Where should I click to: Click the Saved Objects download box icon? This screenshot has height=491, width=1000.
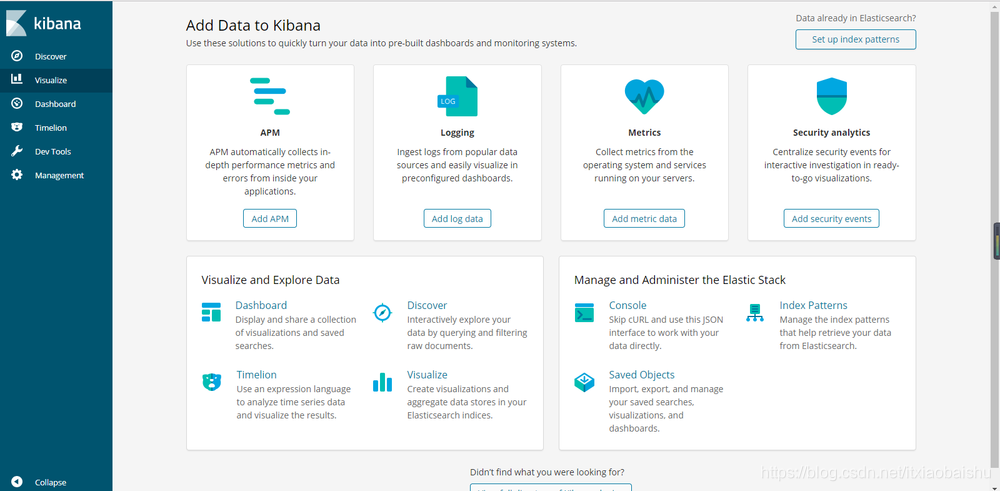584,382
